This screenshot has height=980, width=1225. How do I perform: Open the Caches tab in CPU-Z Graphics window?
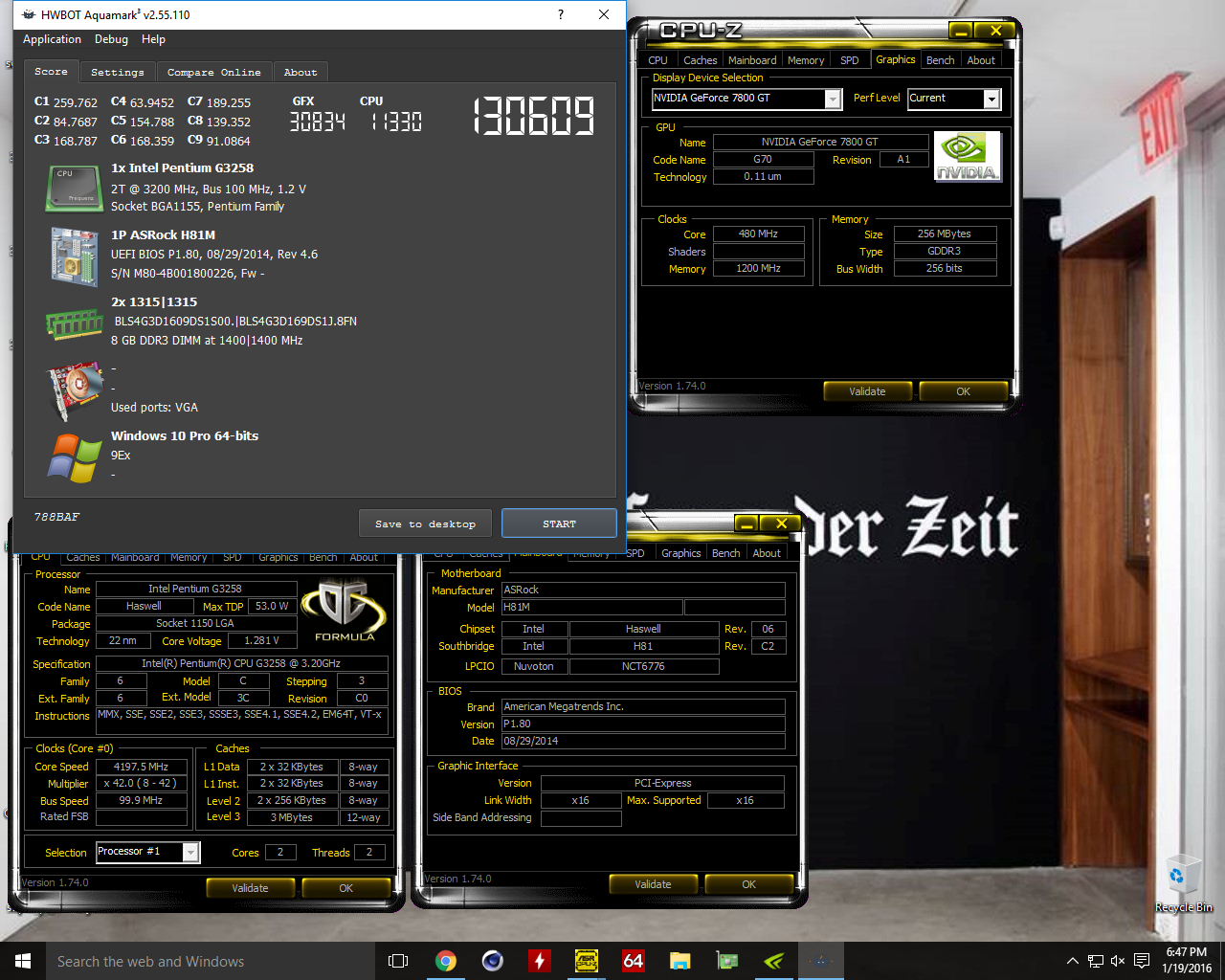point(700,60)
